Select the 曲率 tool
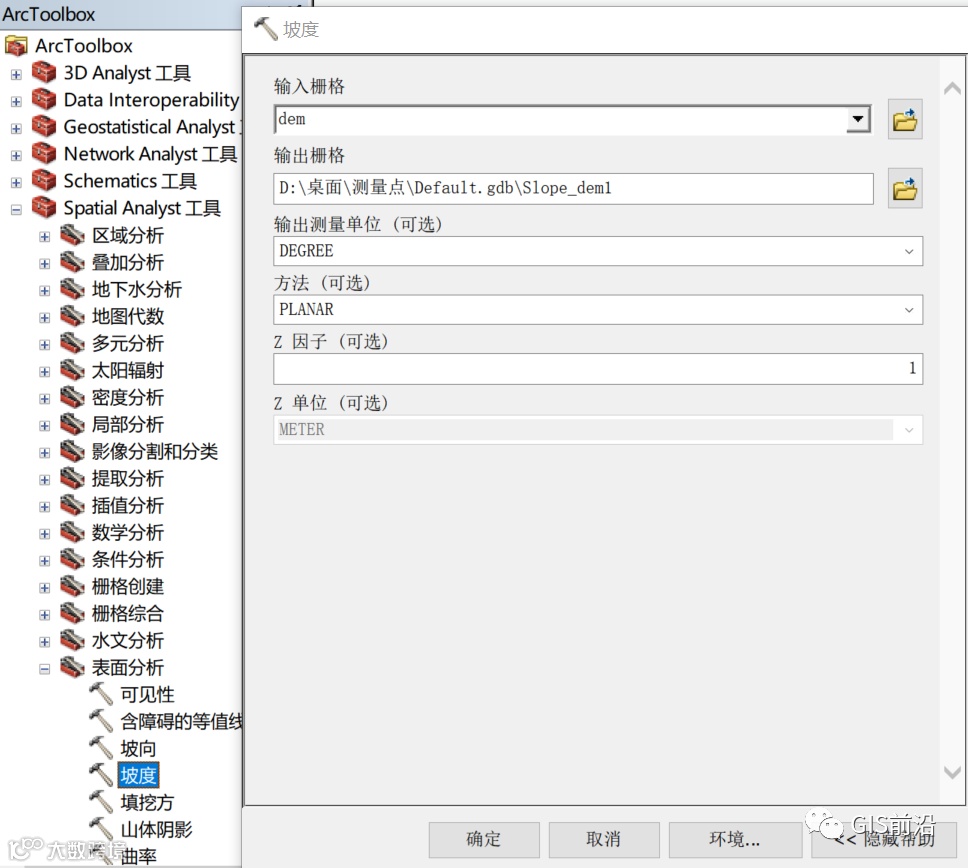This screenshot has height=868, width=968. [x=138, y=856]
